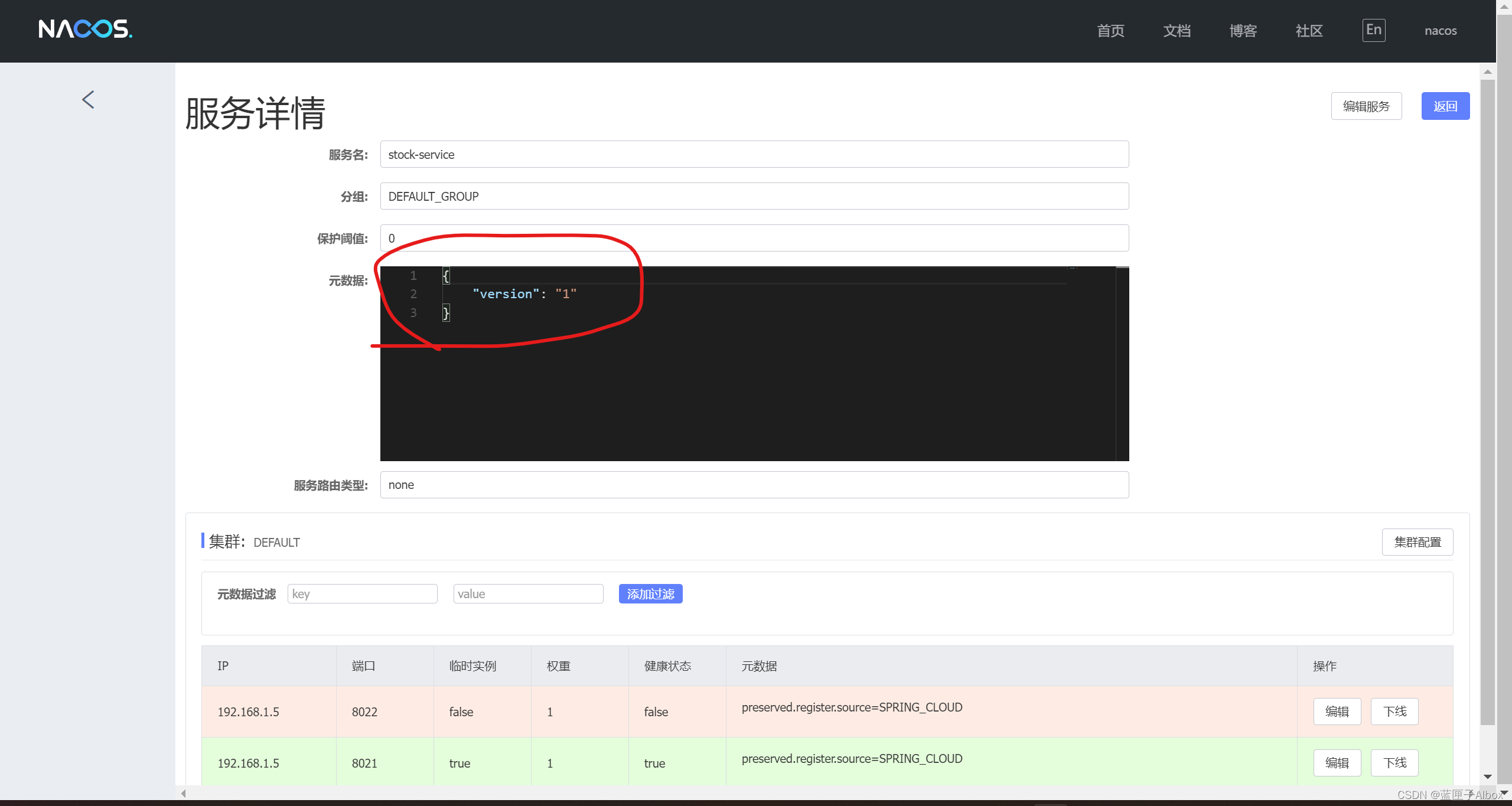1512x806 pixels.
Task: Switch language with the En button
Action: (1374, 30)
